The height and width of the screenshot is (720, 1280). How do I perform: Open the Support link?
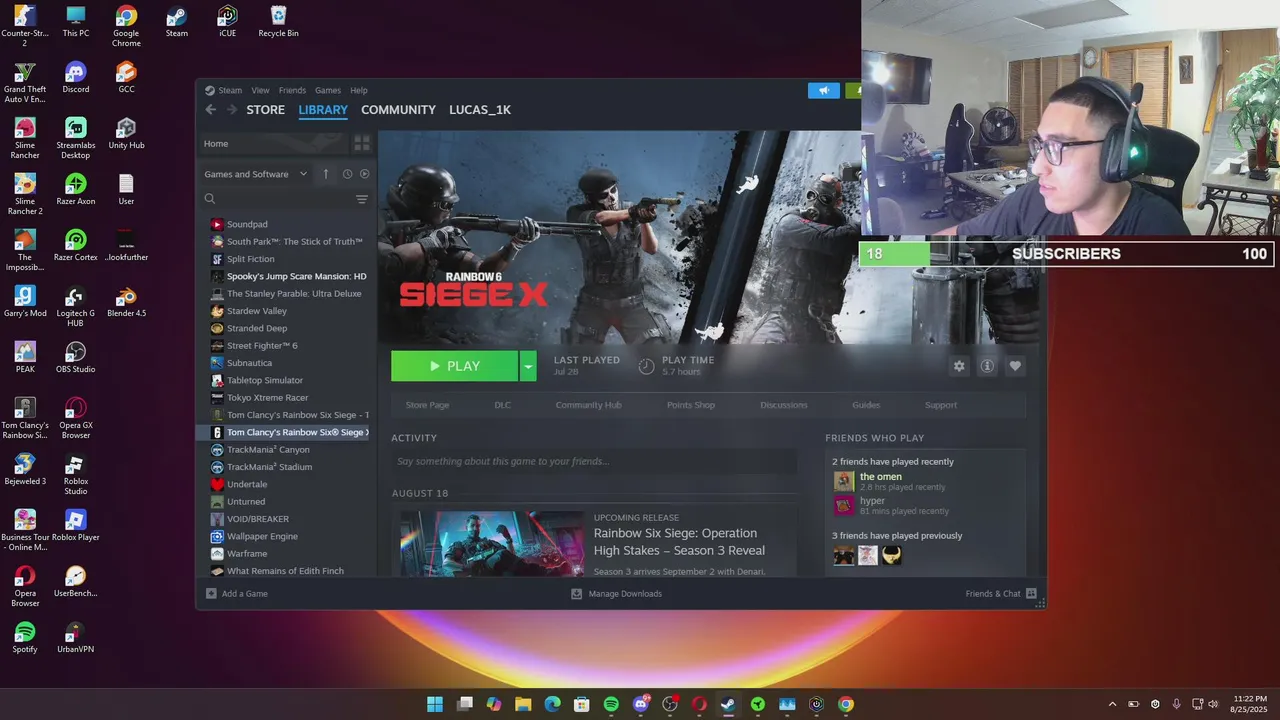(941, 405)
